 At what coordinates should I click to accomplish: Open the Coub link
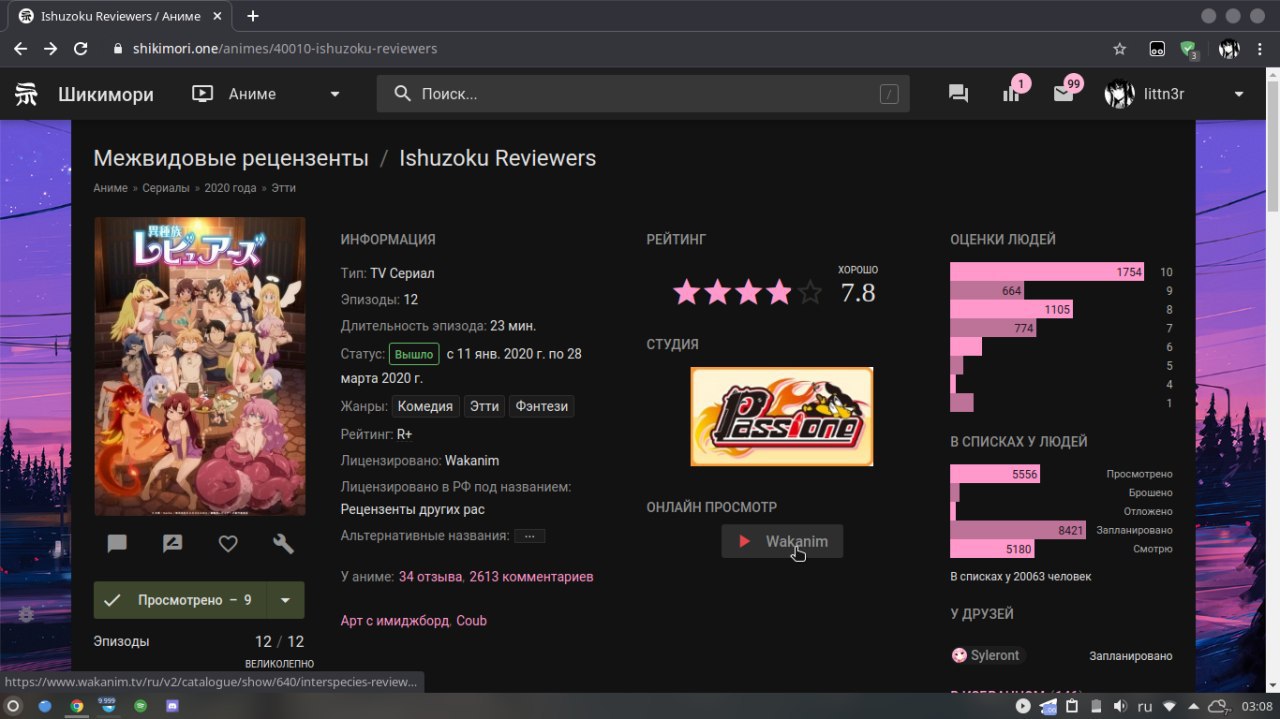click(x=471, y=621)
